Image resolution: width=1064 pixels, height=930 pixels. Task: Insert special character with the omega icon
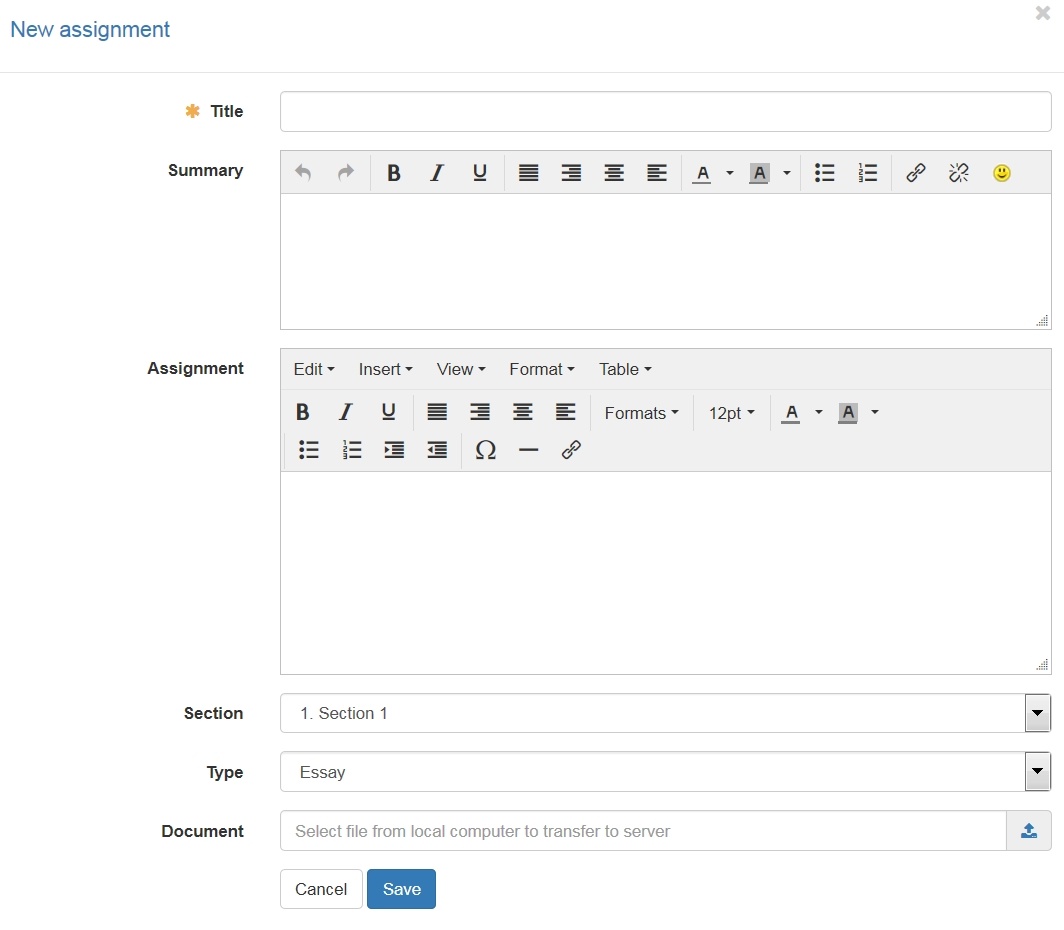coord(485,450)
